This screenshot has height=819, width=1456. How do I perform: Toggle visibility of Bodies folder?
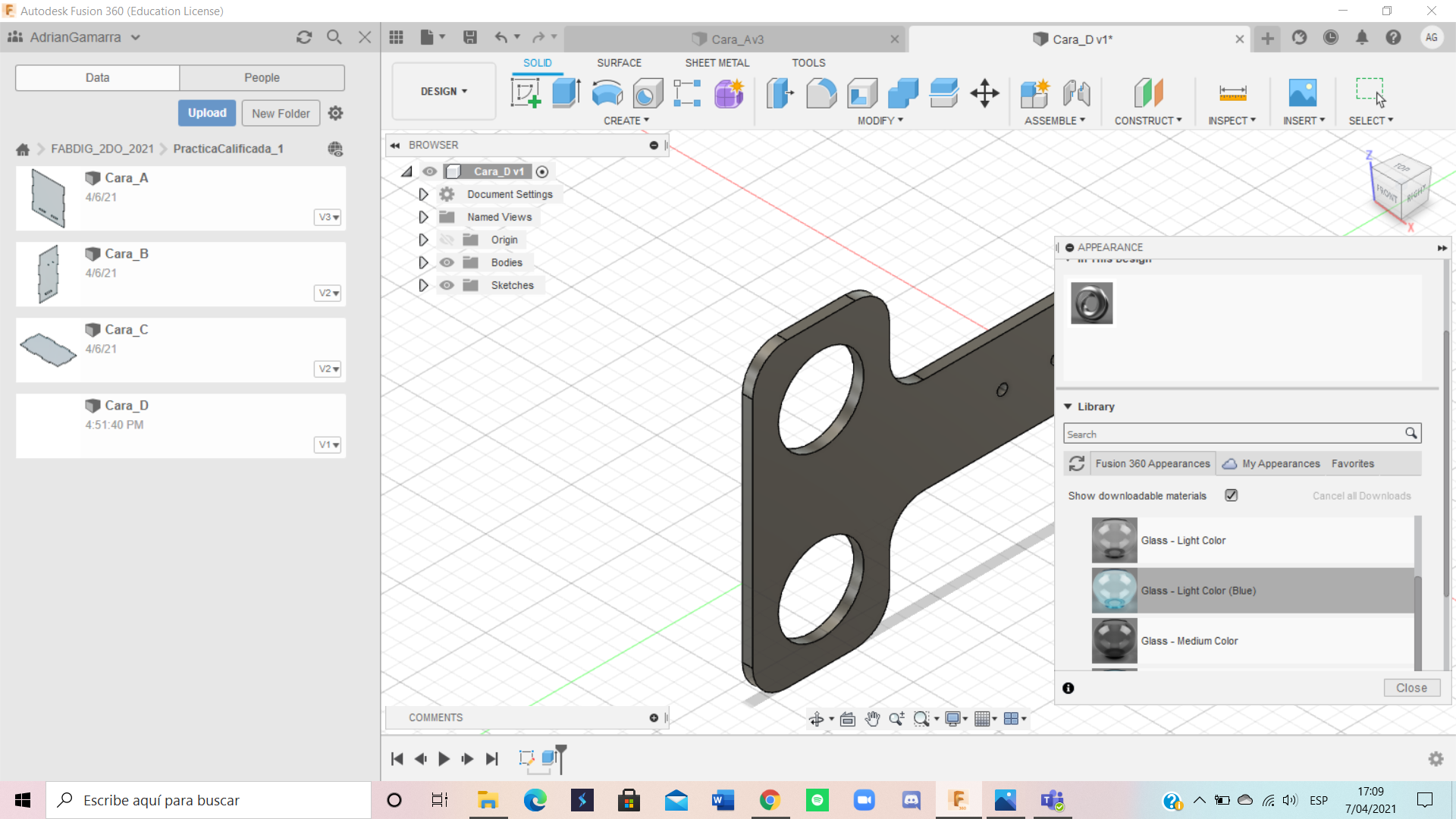click(447, 262)
